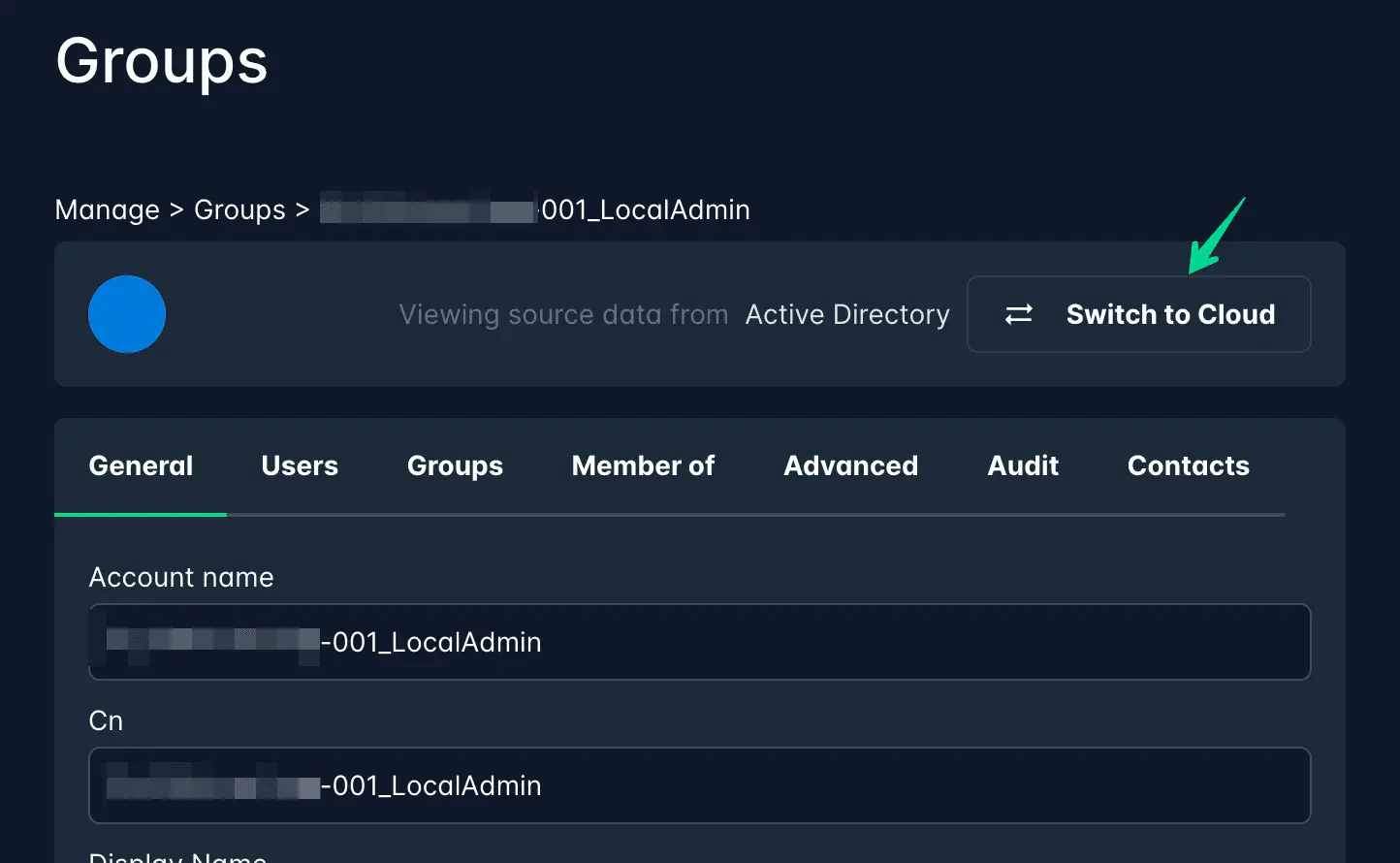Switch to the Users tab

click(300, 466)
